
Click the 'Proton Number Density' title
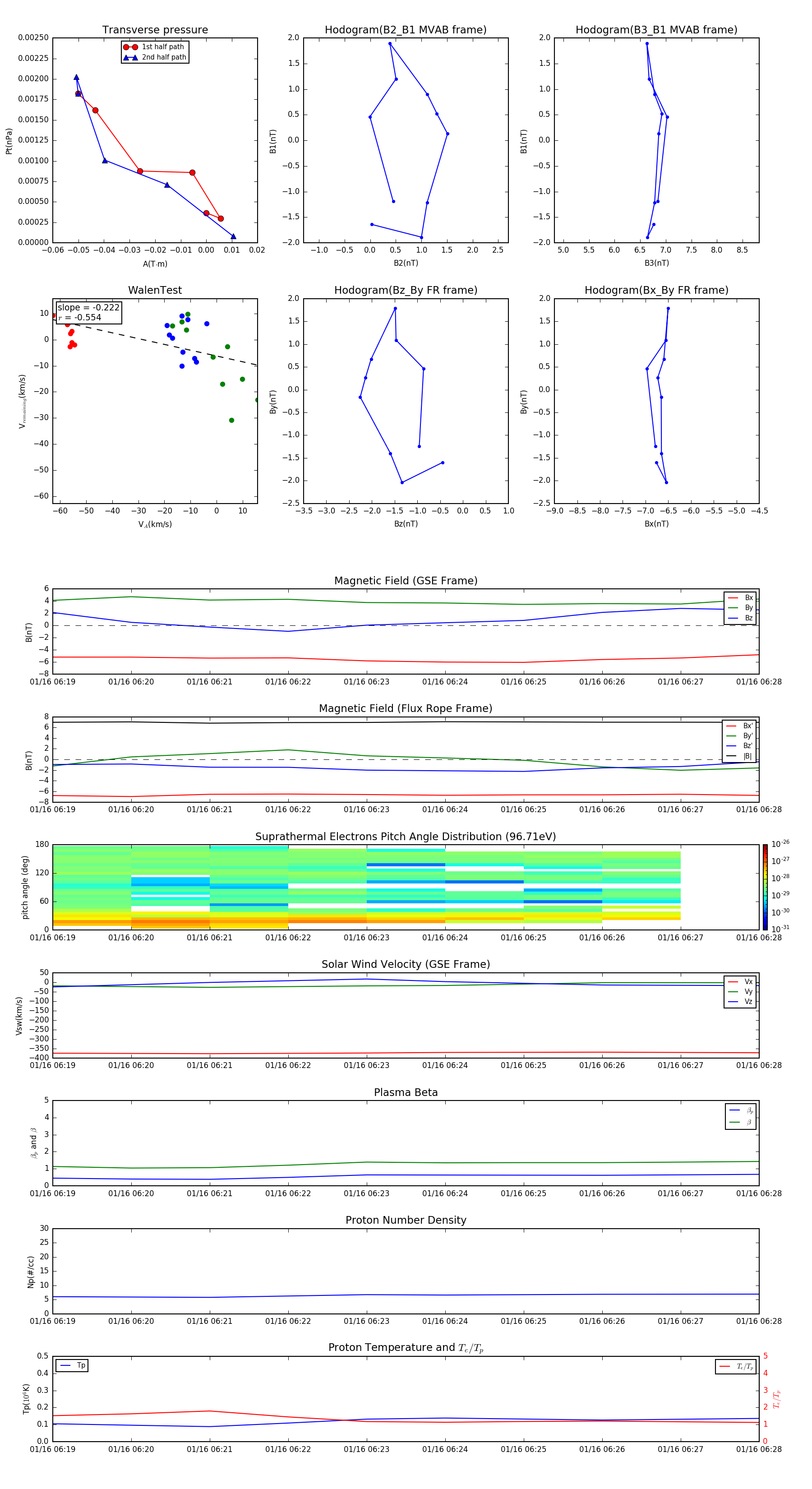tap(406, 1220)
